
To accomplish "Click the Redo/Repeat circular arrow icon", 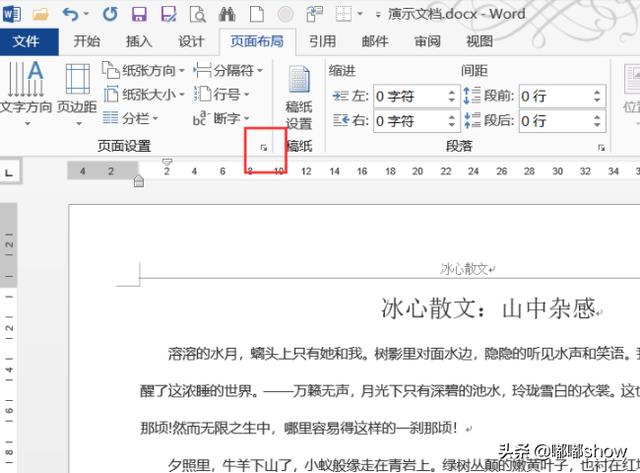I will tap(110, 15).
